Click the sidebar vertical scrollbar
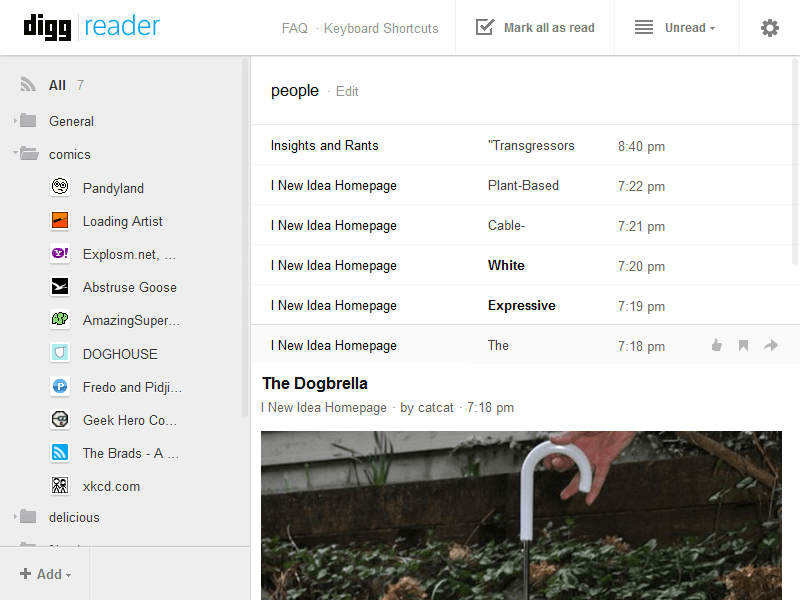Screen dimensions: 800x600 [x=245, y=237]
